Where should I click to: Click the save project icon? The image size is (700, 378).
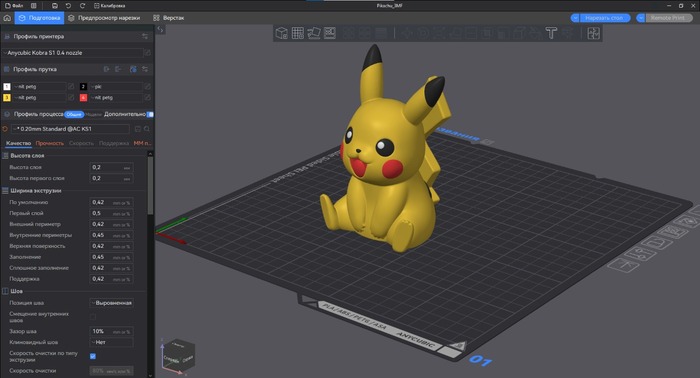[x=54, y=6]
